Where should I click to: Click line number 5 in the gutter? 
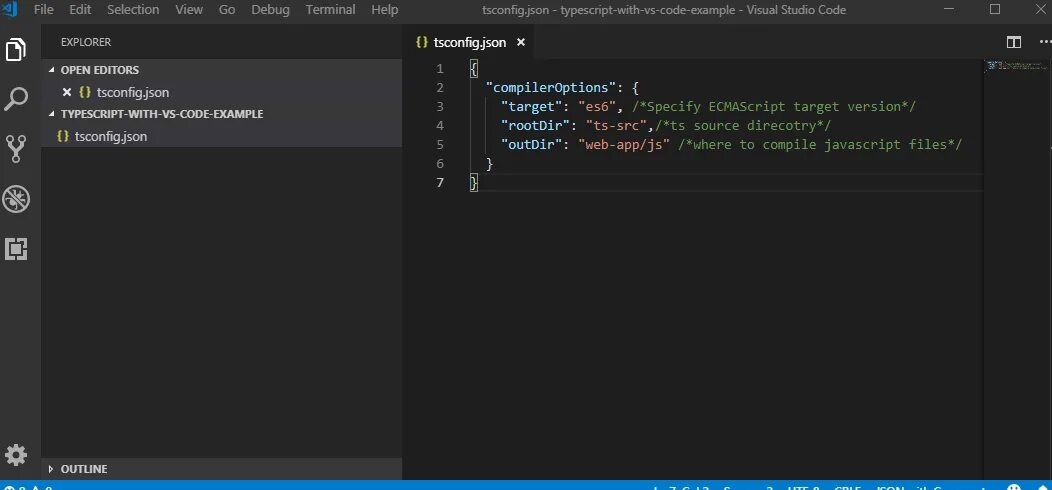point(439,144)
